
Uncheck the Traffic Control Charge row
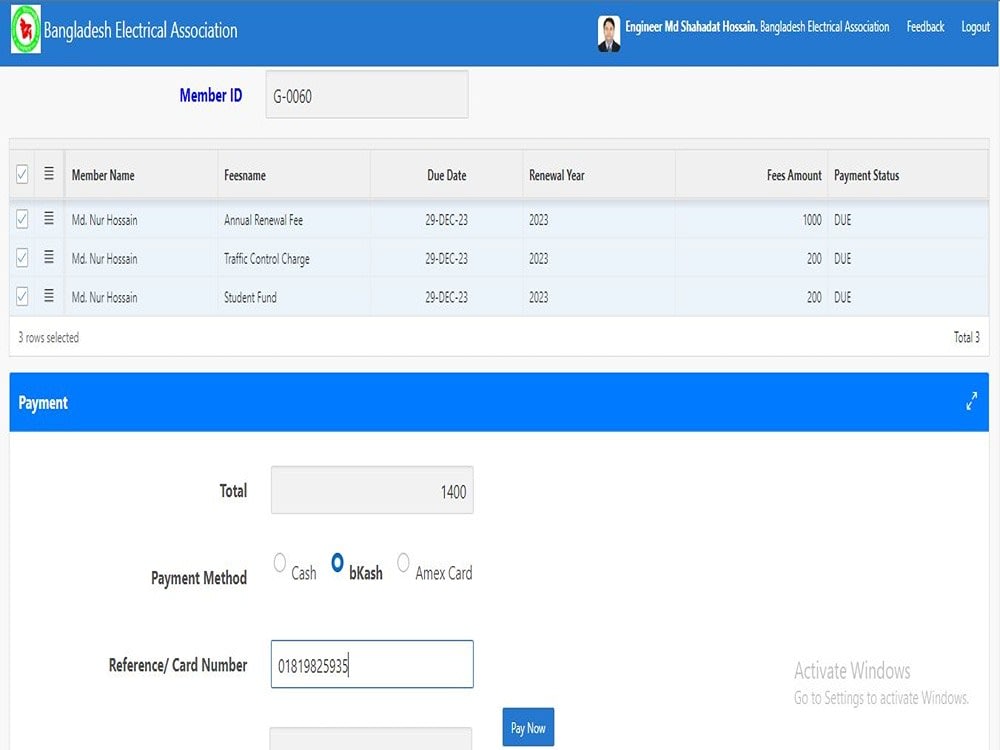(x=21, y=258)
